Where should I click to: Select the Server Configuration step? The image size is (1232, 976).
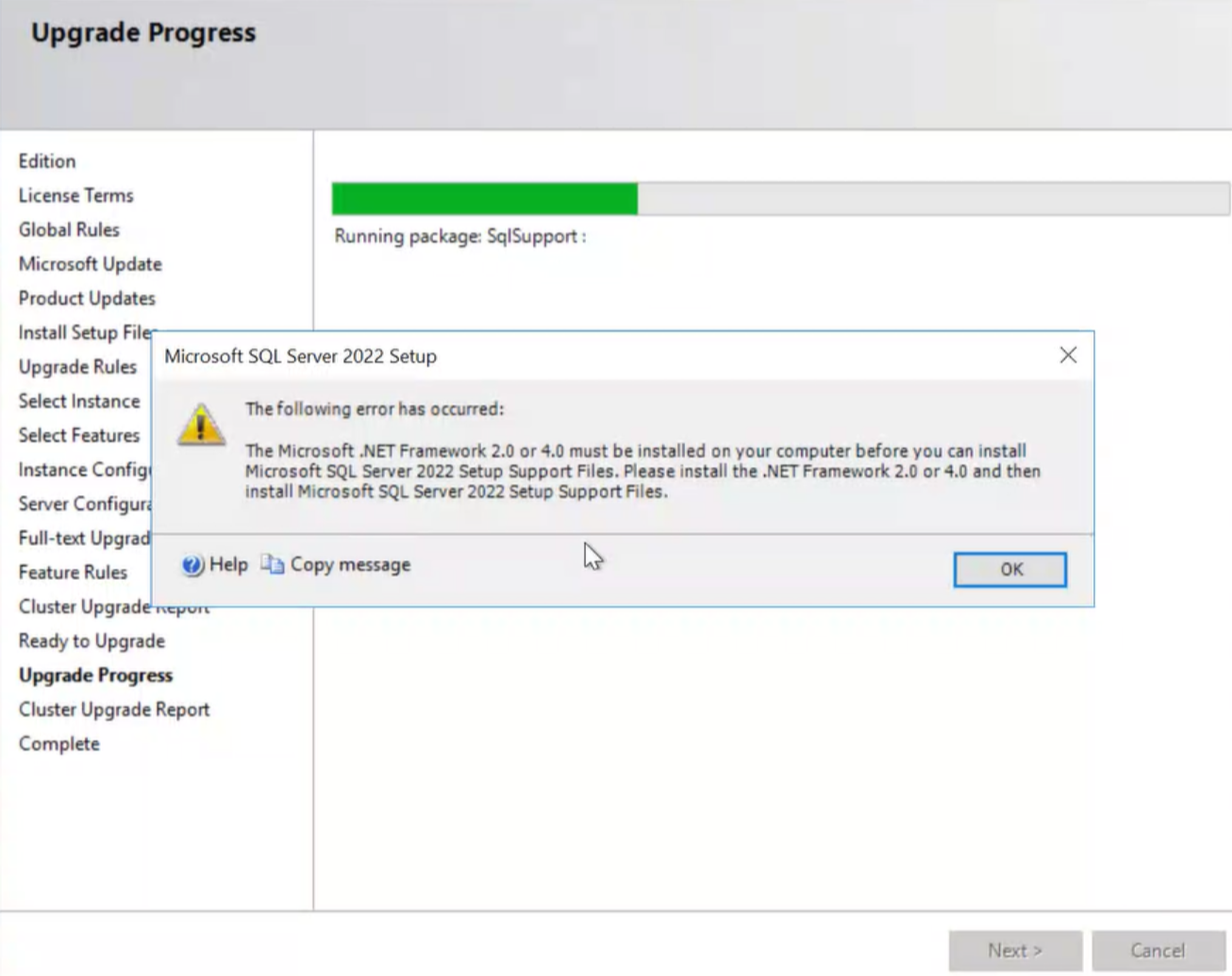[x=85, y=504]
